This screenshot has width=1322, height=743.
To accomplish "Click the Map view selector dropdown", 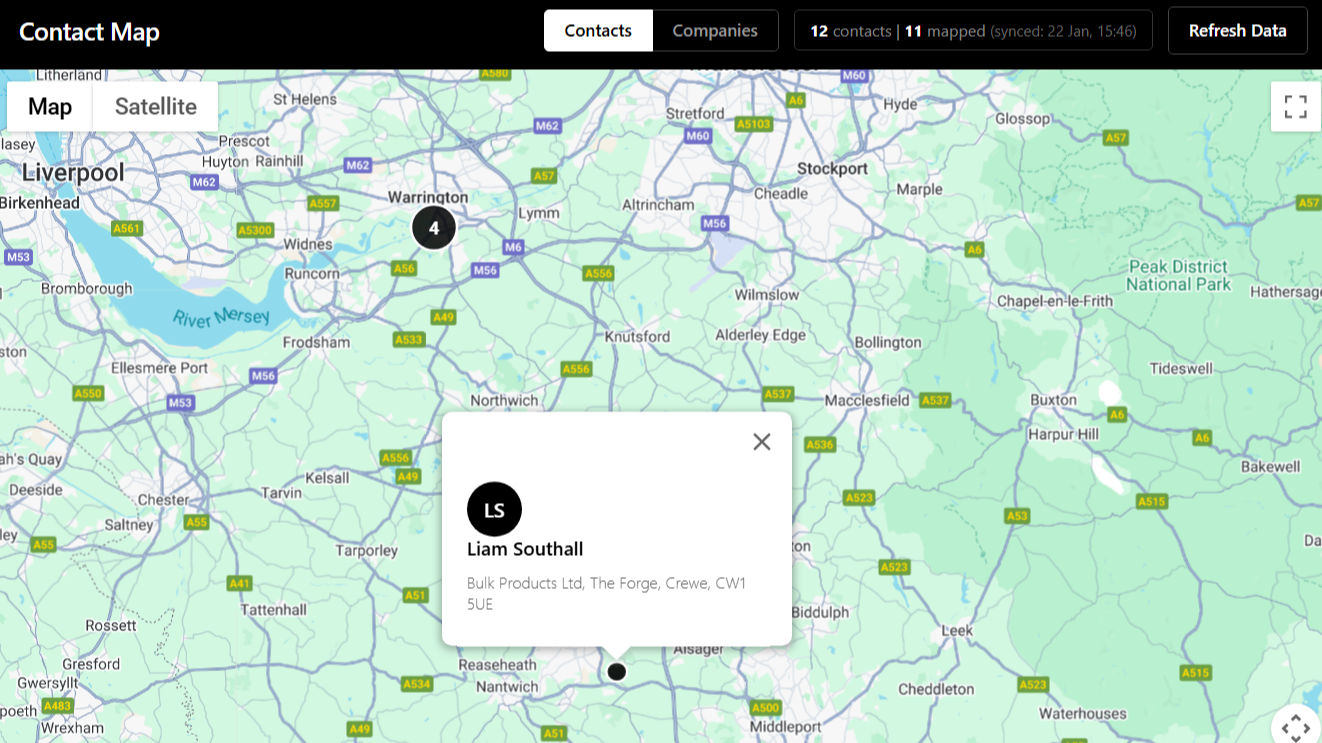I will coord(49,106).
